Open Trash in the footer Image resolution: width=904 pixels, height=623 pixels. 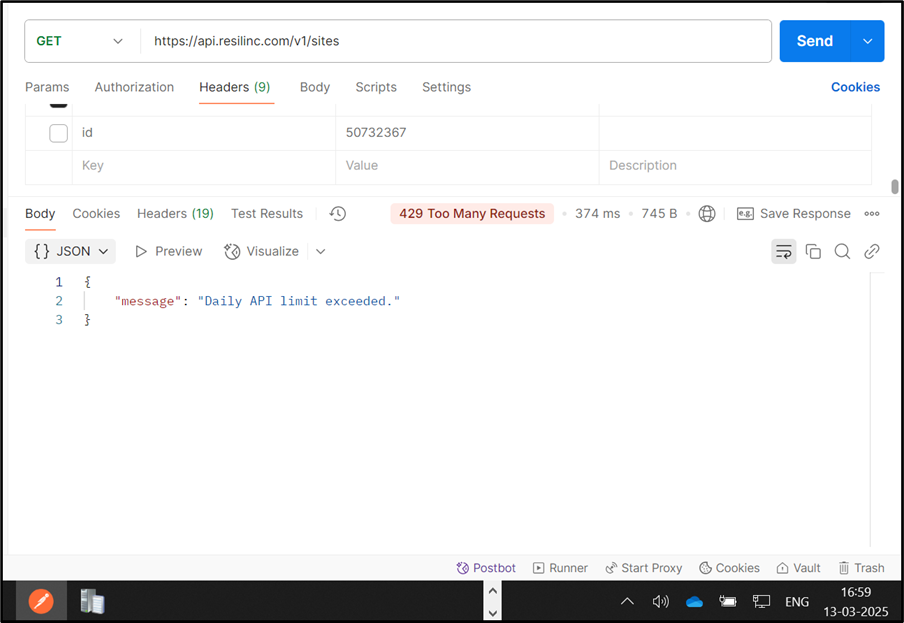tap(861, 568)
